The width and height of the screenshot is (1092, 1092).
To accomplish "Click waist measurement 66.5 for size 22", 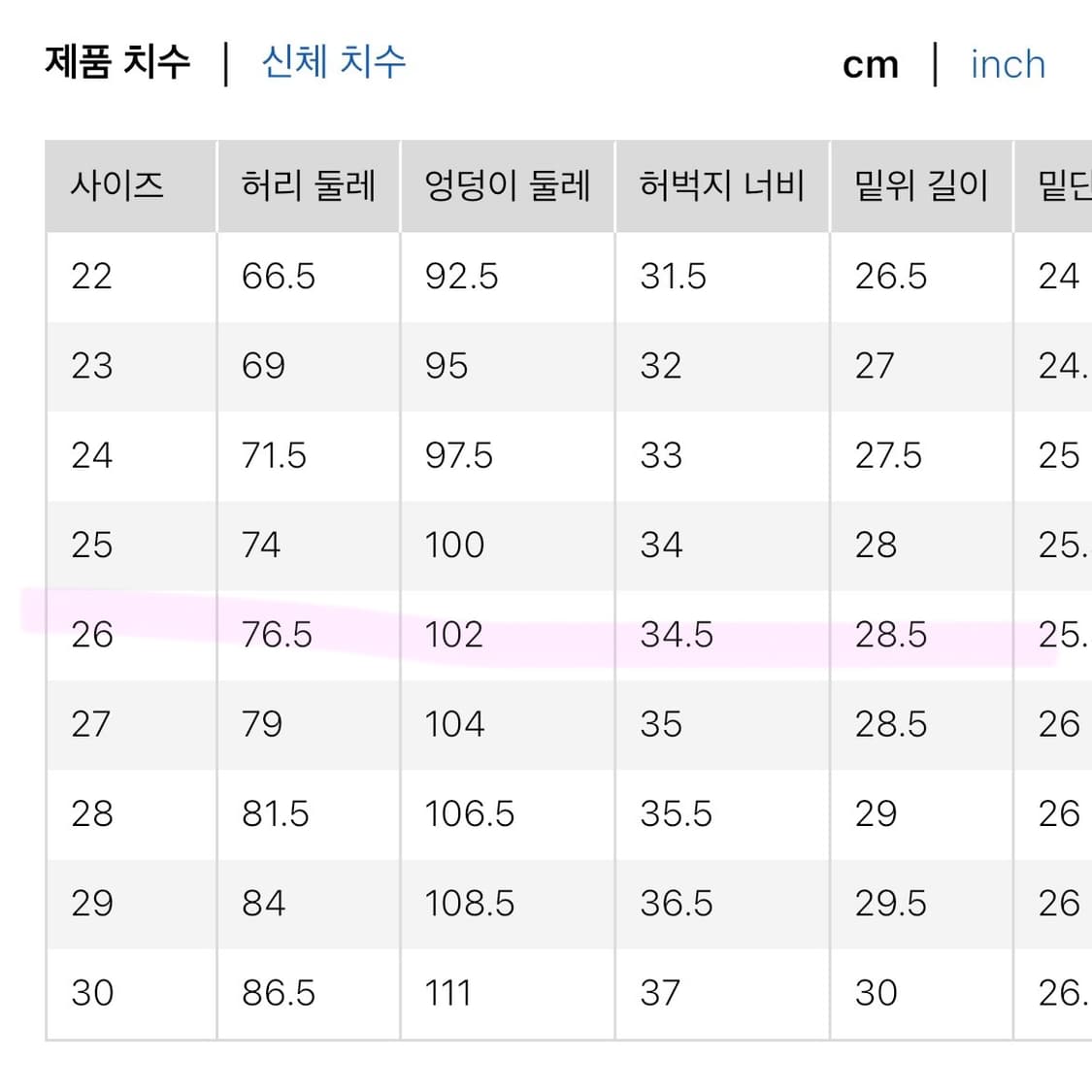I will click(277, 277).
